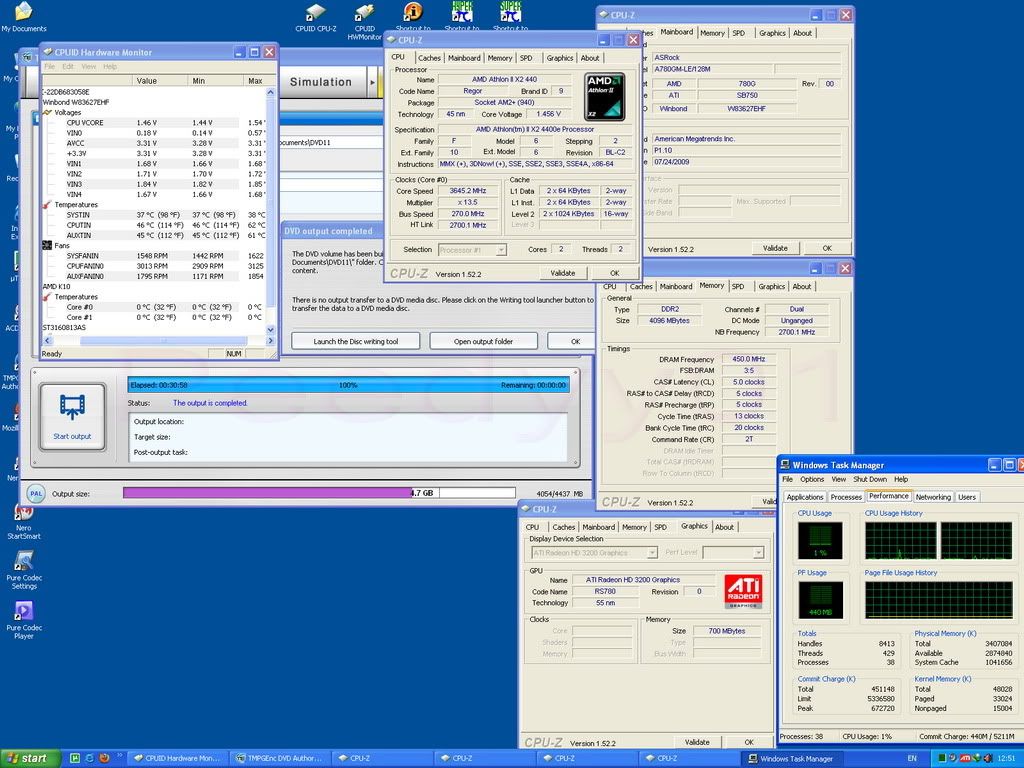
Task: Switch to CPUID Hardware Monitor taskbar button
Action: point(177,758)
